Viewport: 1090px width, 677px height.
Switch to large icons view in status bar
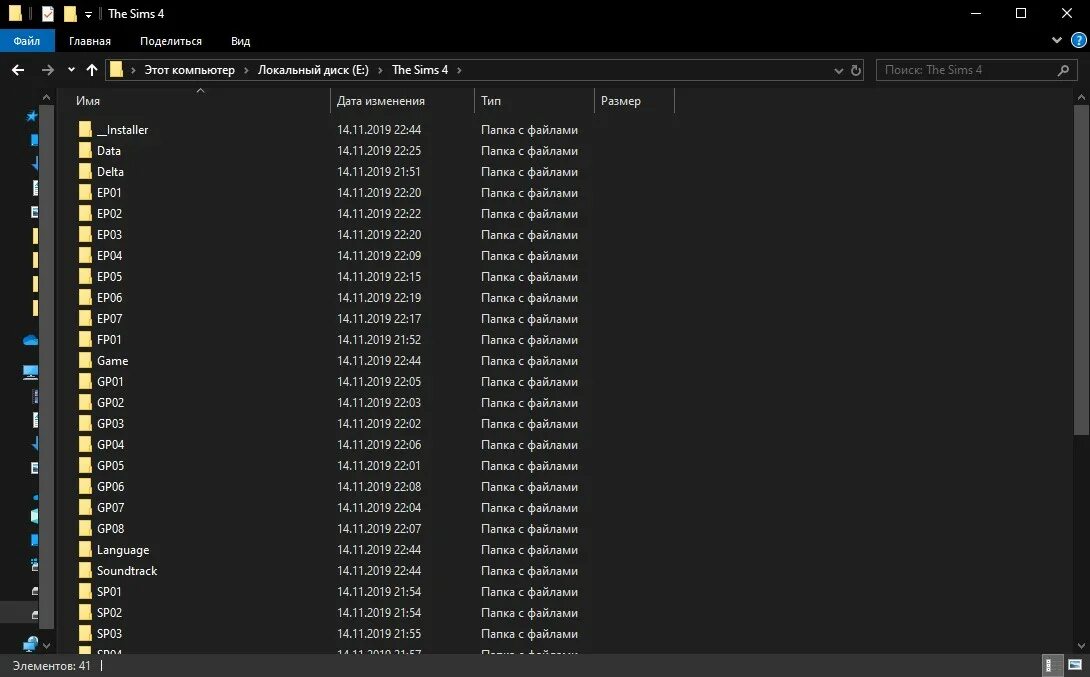tap(1075, 665)
